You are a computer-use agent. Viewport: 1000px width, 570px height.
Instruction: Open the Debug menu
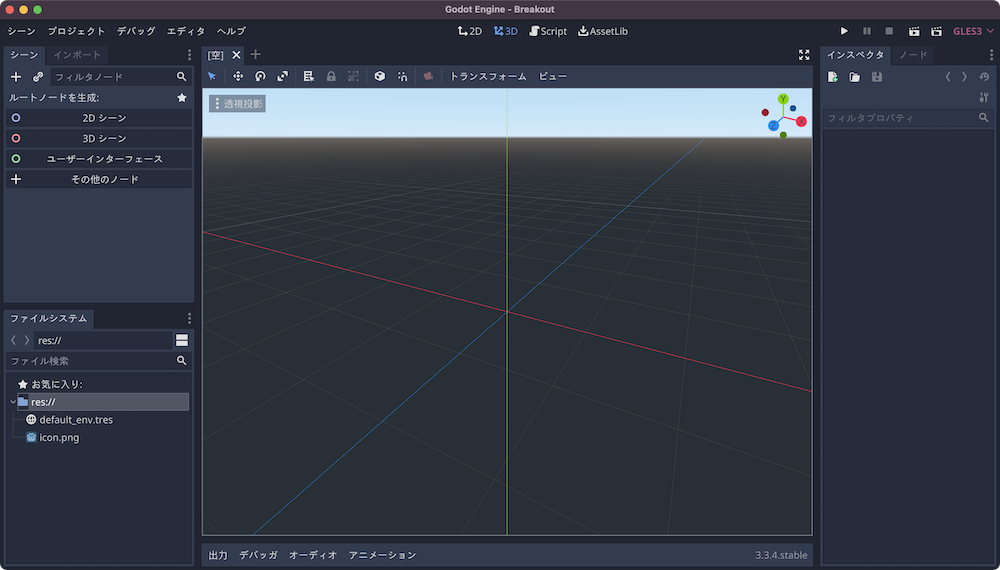tap(136, 31)
